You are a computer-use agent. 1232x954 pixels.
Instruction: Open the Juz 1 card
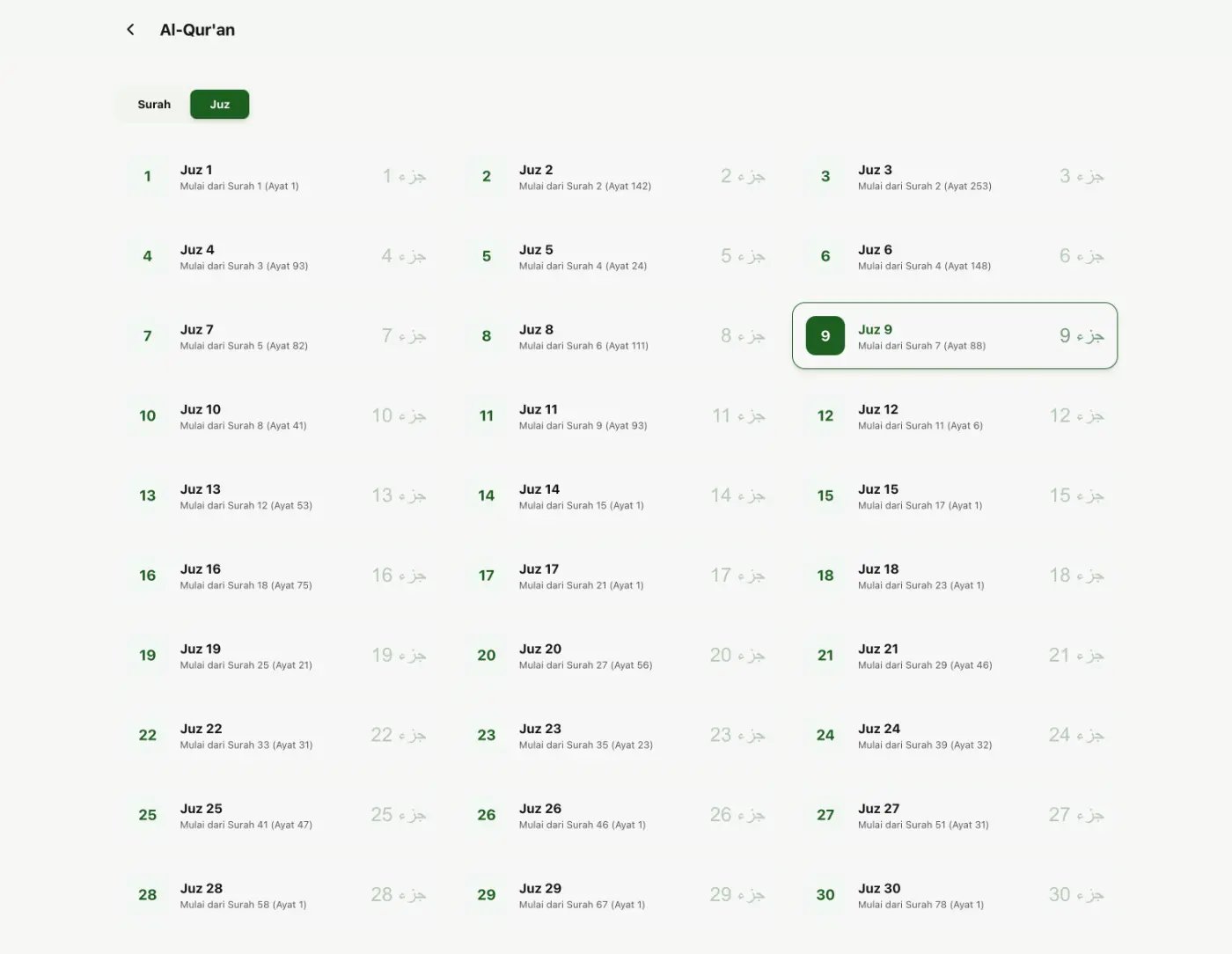pos(277,177)
